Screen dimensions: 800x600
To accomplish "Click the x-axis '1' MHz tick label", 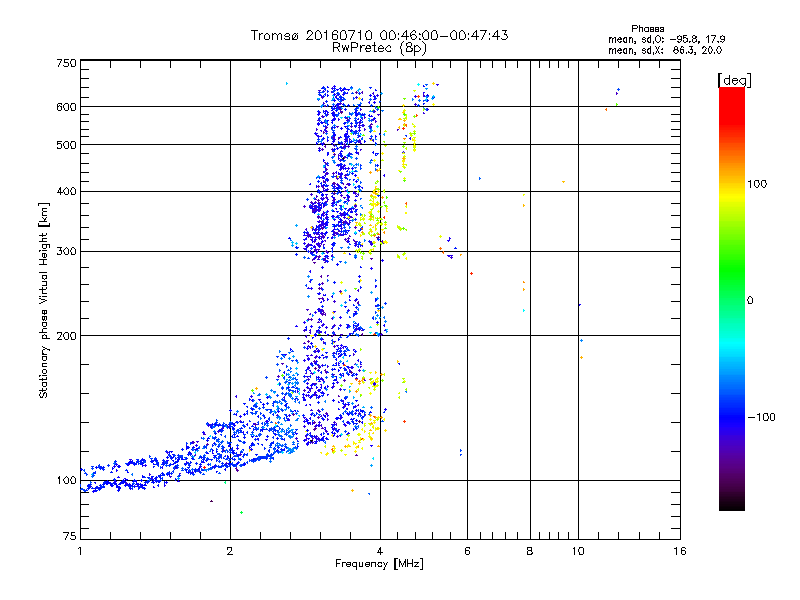I will (80, 551).
